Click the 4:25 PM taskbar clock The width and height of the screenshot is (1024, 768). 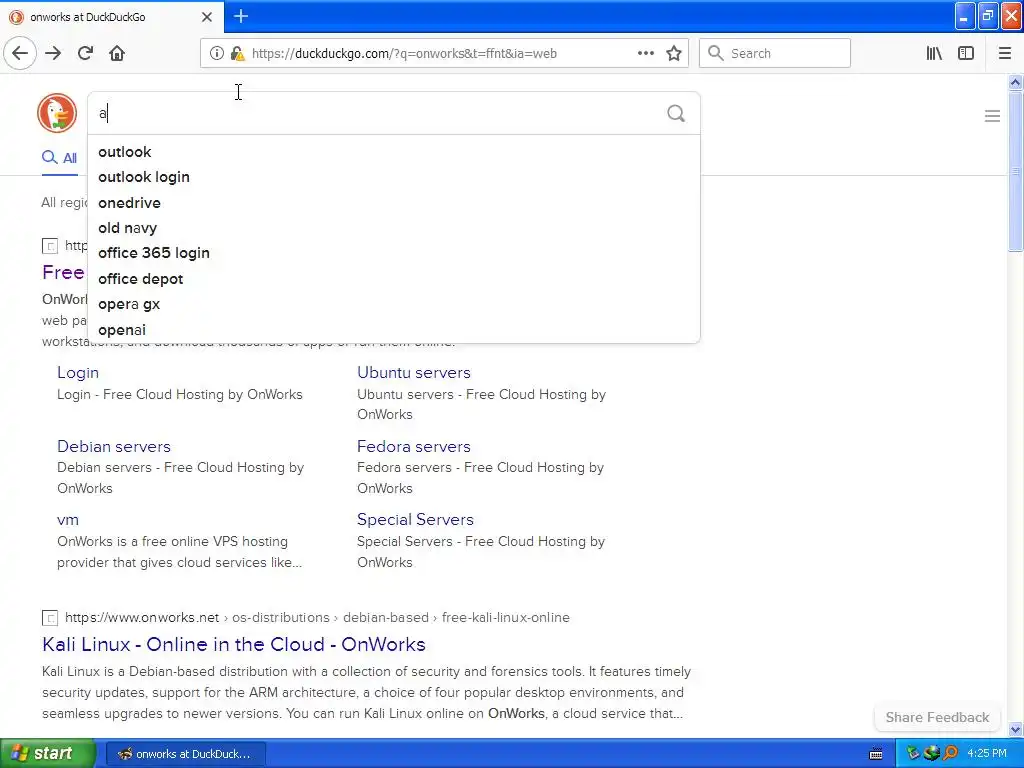coord(987,754)
